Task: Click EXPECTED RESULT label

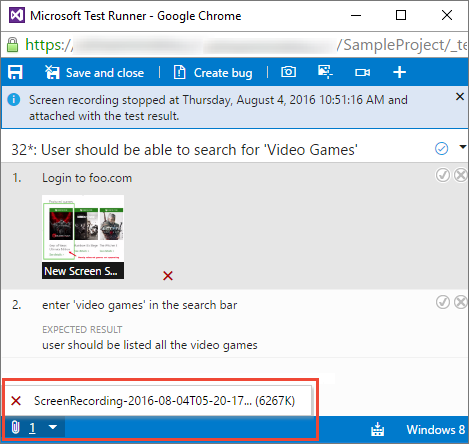Action: tap(82, 330)
